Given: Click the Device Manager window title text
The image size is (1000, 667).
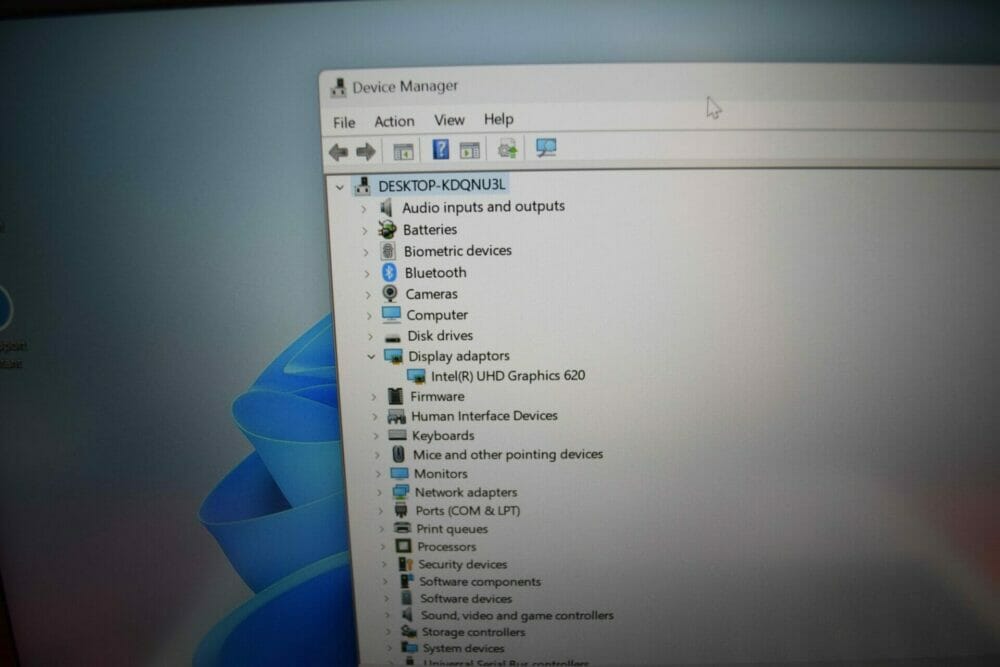Looking at the screenshot, I should click(405, 86).
